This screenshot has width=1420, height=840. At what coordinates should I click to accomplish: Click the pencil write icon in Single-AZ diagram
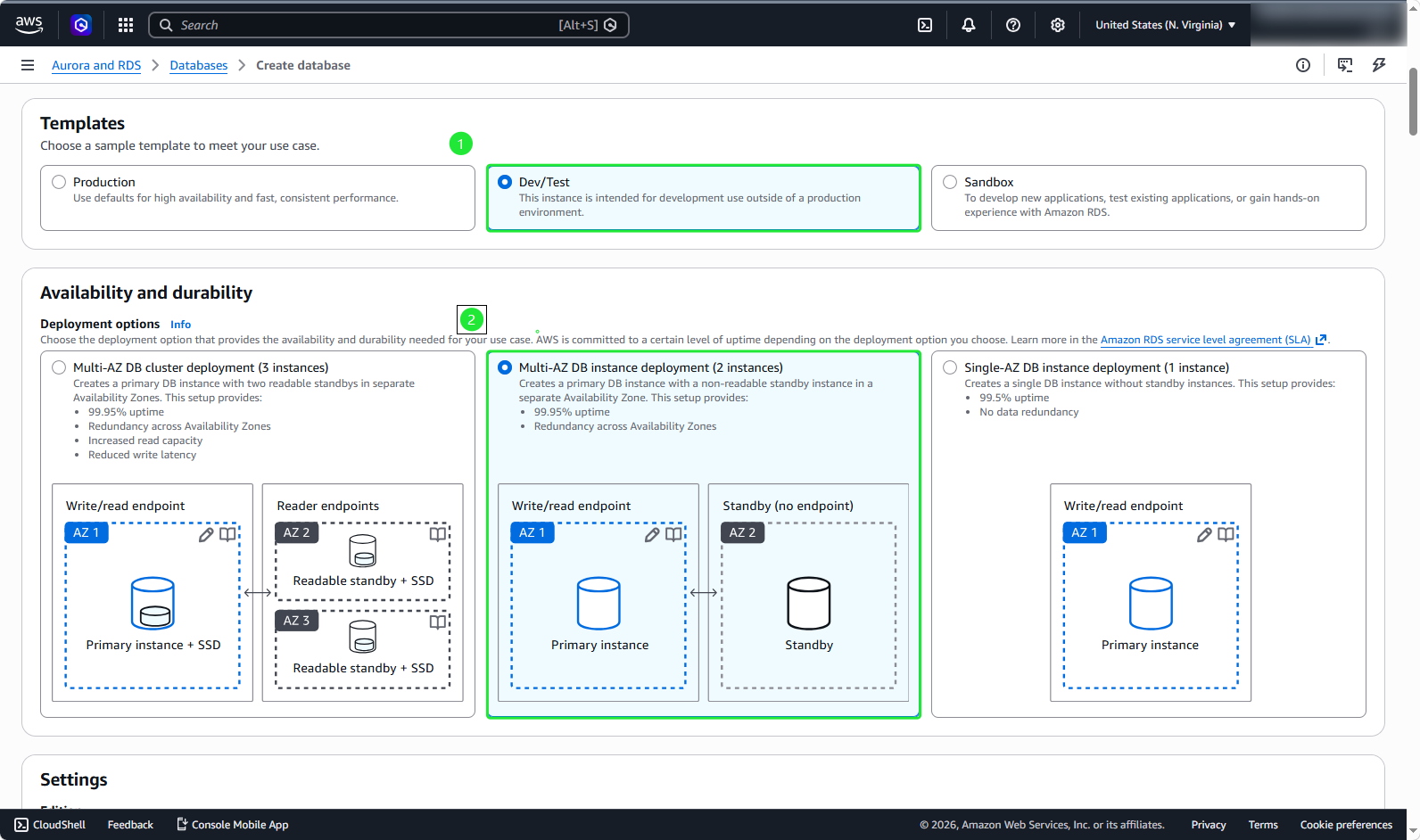pos(1204,534)
